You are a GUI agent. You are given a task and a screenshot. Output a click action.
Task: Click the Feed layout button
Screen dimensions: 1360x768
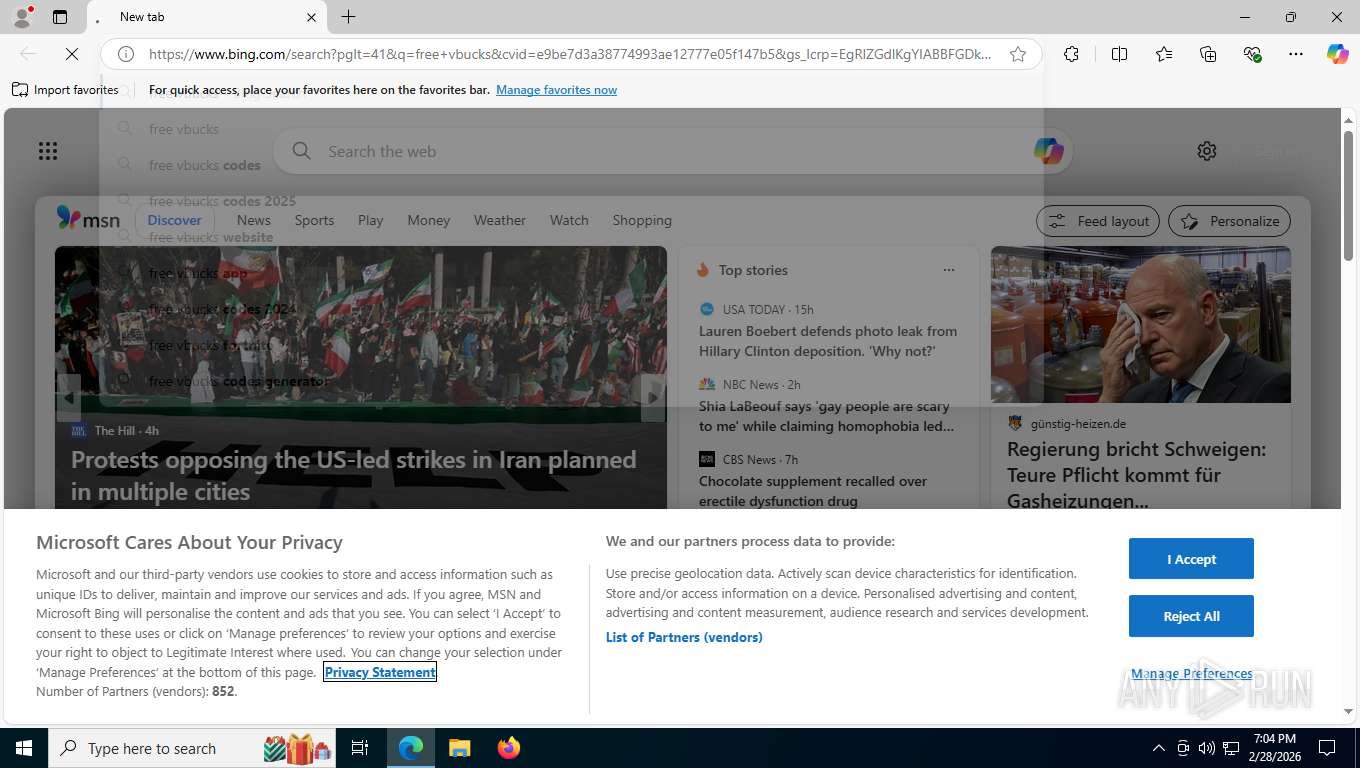1098,221
